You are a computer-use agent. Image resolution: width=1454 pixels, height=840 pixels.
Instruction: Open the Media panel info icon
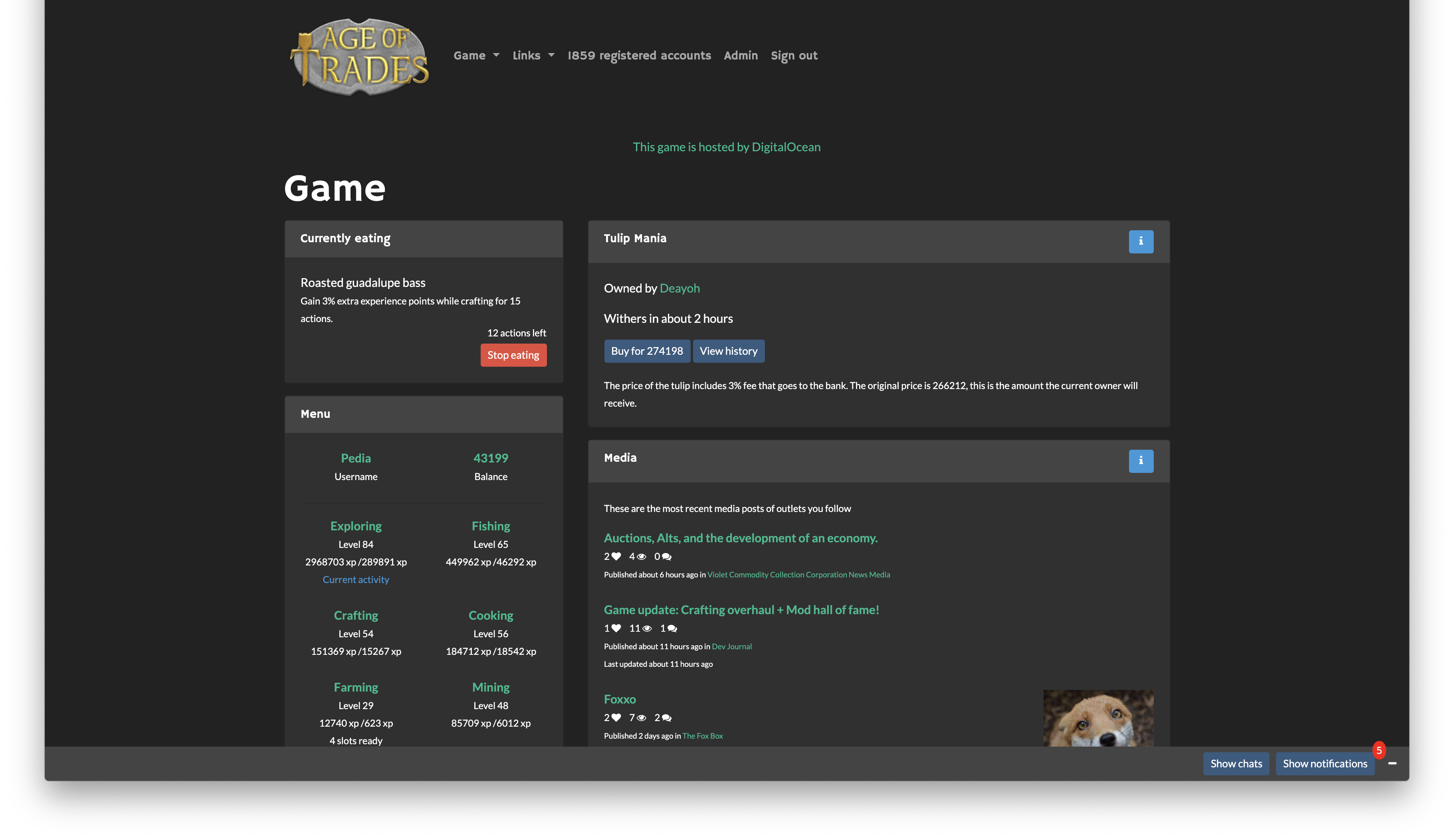click(1141, 461)
